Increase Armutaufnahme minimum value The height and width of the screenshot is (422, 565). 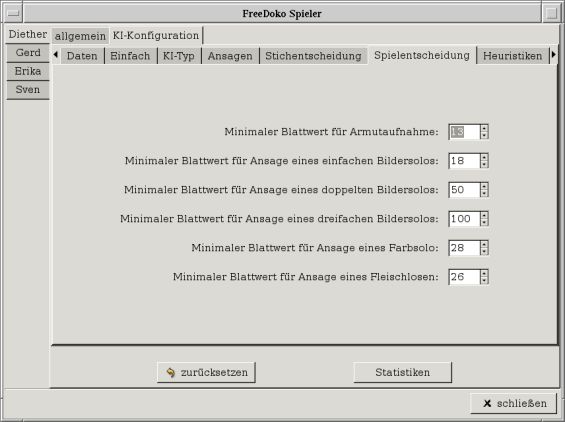(484, 128)
